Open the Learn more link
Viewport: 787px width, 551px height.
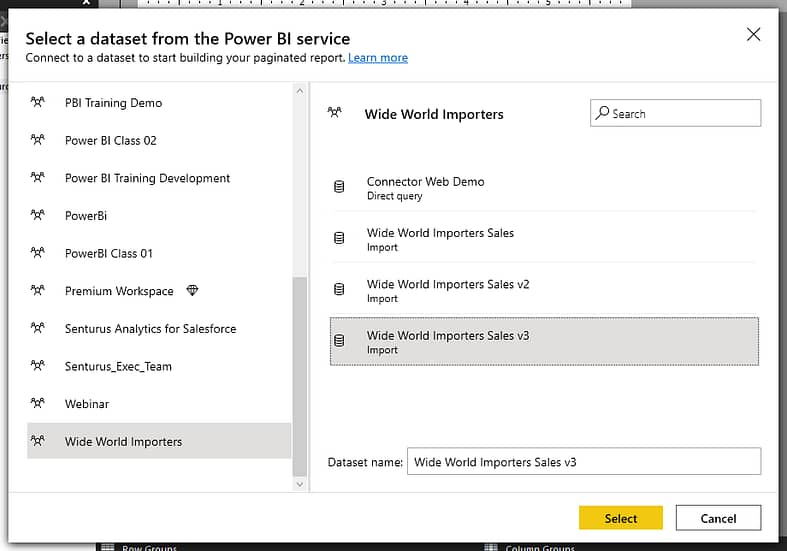pos(378,58)
